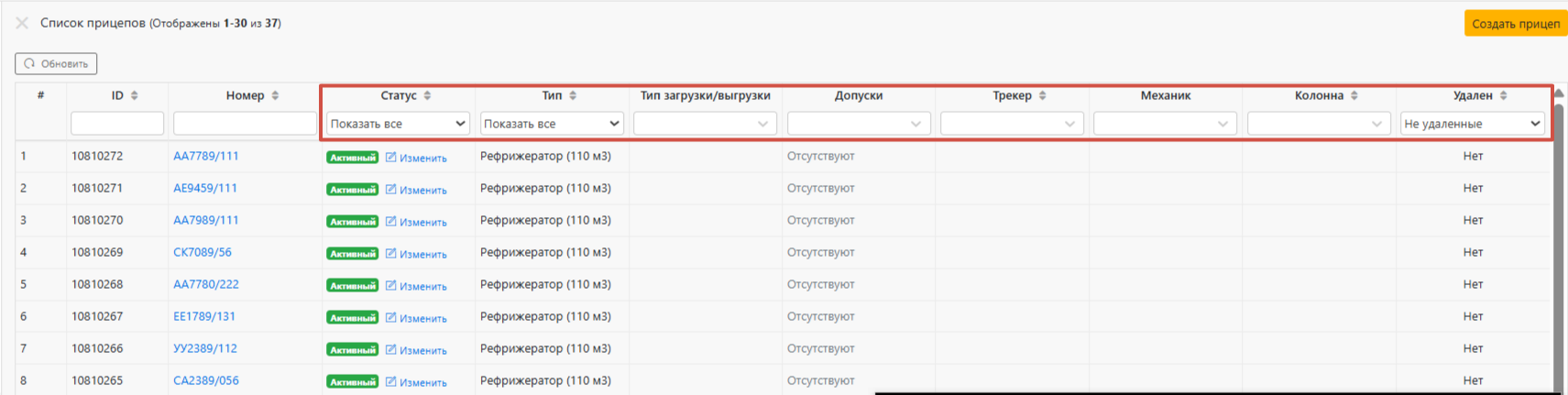The image size is (1568, 395).
Task: Open the Допуски filter dropdown
Action: click(859, 124)
